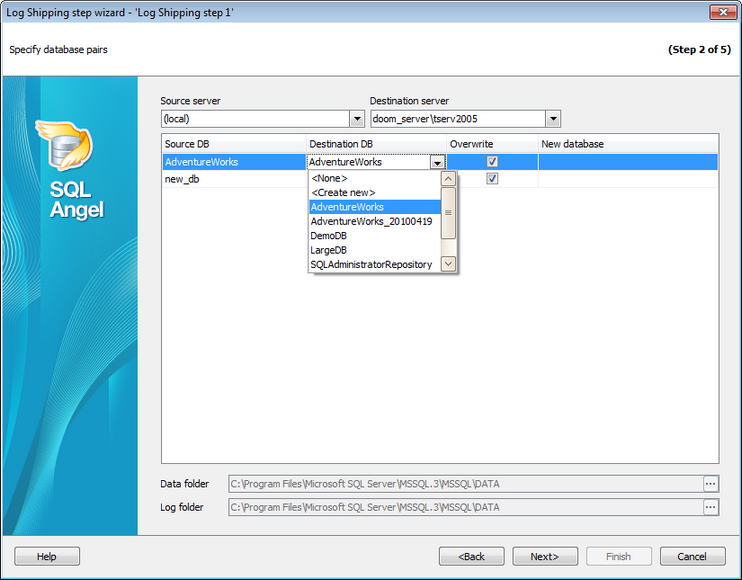This screenshot has height=580, width=742.
Task: Select SQLAdministratorRepository from the list
Action: click(375, 264)
